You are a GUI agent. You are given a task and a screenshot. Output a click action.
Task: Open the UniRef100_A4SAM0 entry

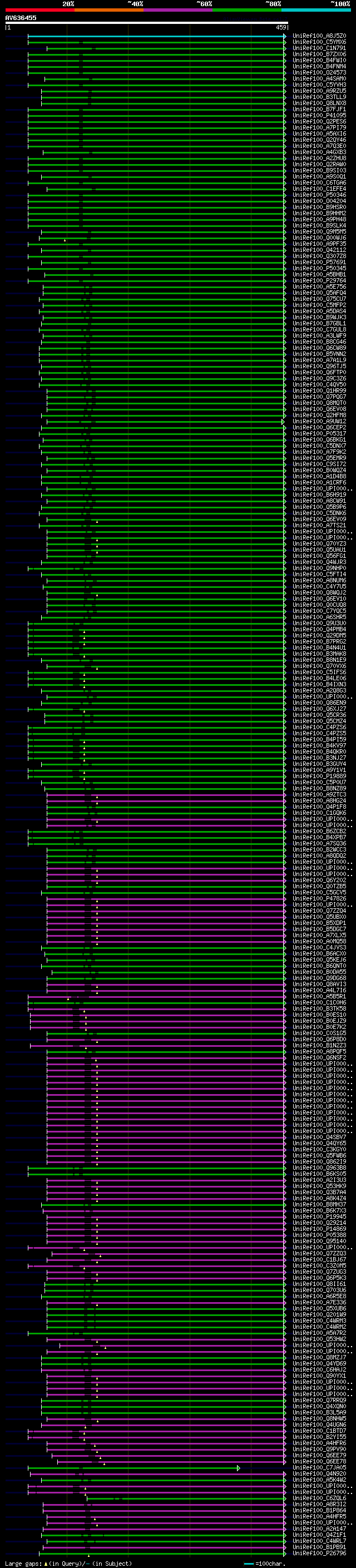coord(319,78)
